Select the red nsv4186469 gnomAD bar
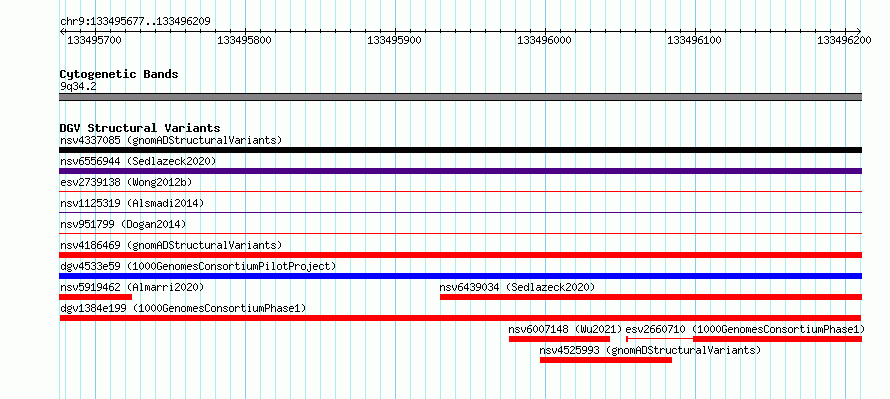Screen dimensions: 890x399 point(460,255)
